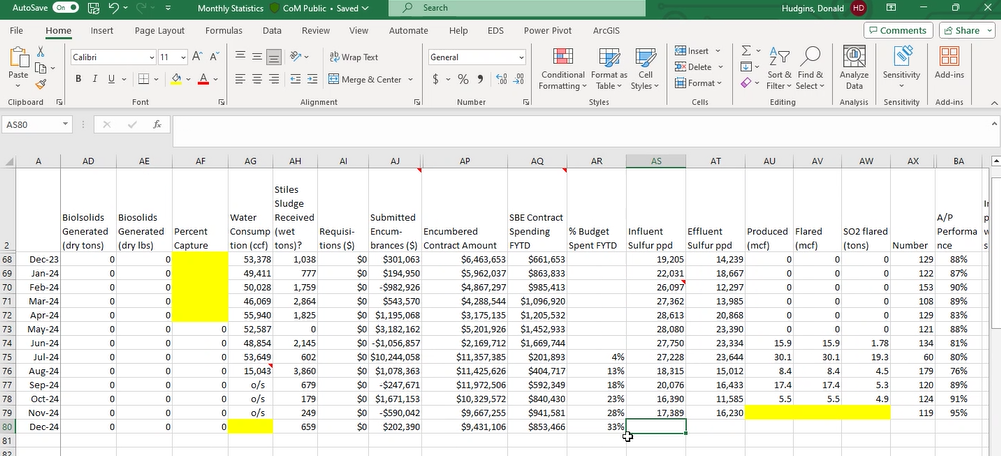The image size is (1001, 456).
Task: Click the Comments button
Action: pos(896,31)
